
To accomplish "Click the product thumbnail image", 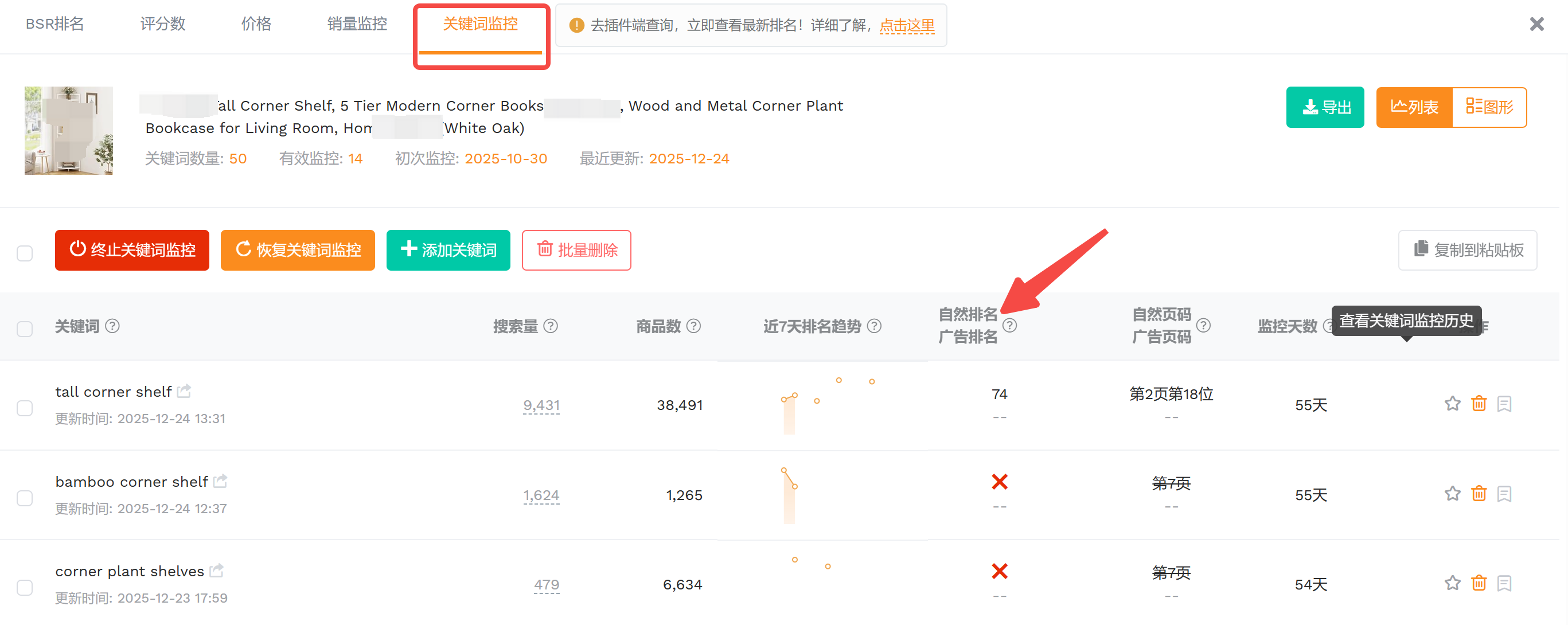I will tap(69, 130).
